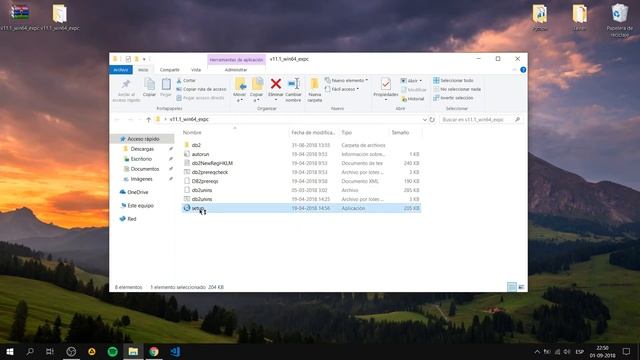This screenshot has height=360, width=640.
Task: Click the Pegar clipboard icon
Action: (x=166, y=84)
